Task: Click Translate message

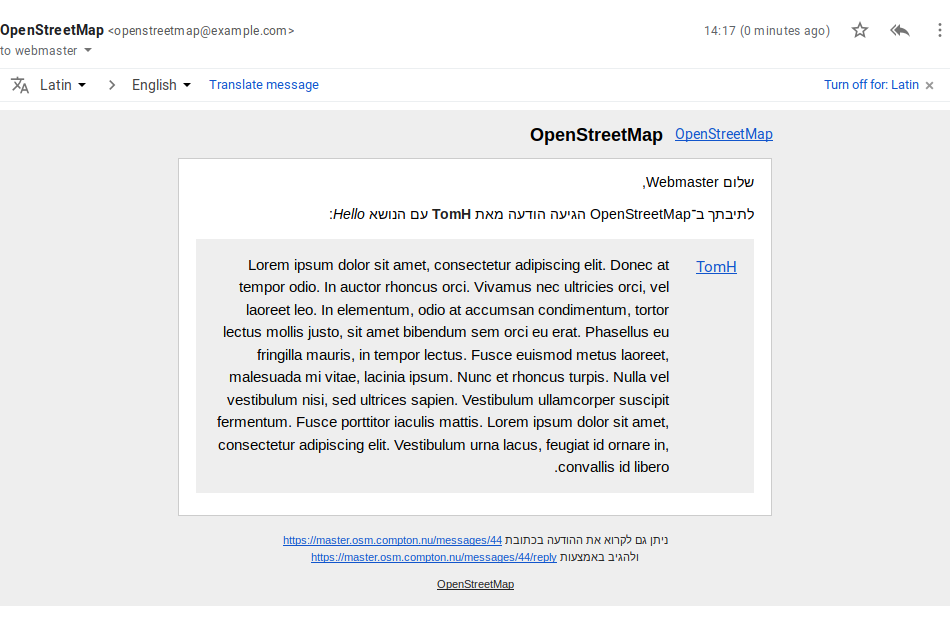Action: pyautogui.click(x=264, y=85)
